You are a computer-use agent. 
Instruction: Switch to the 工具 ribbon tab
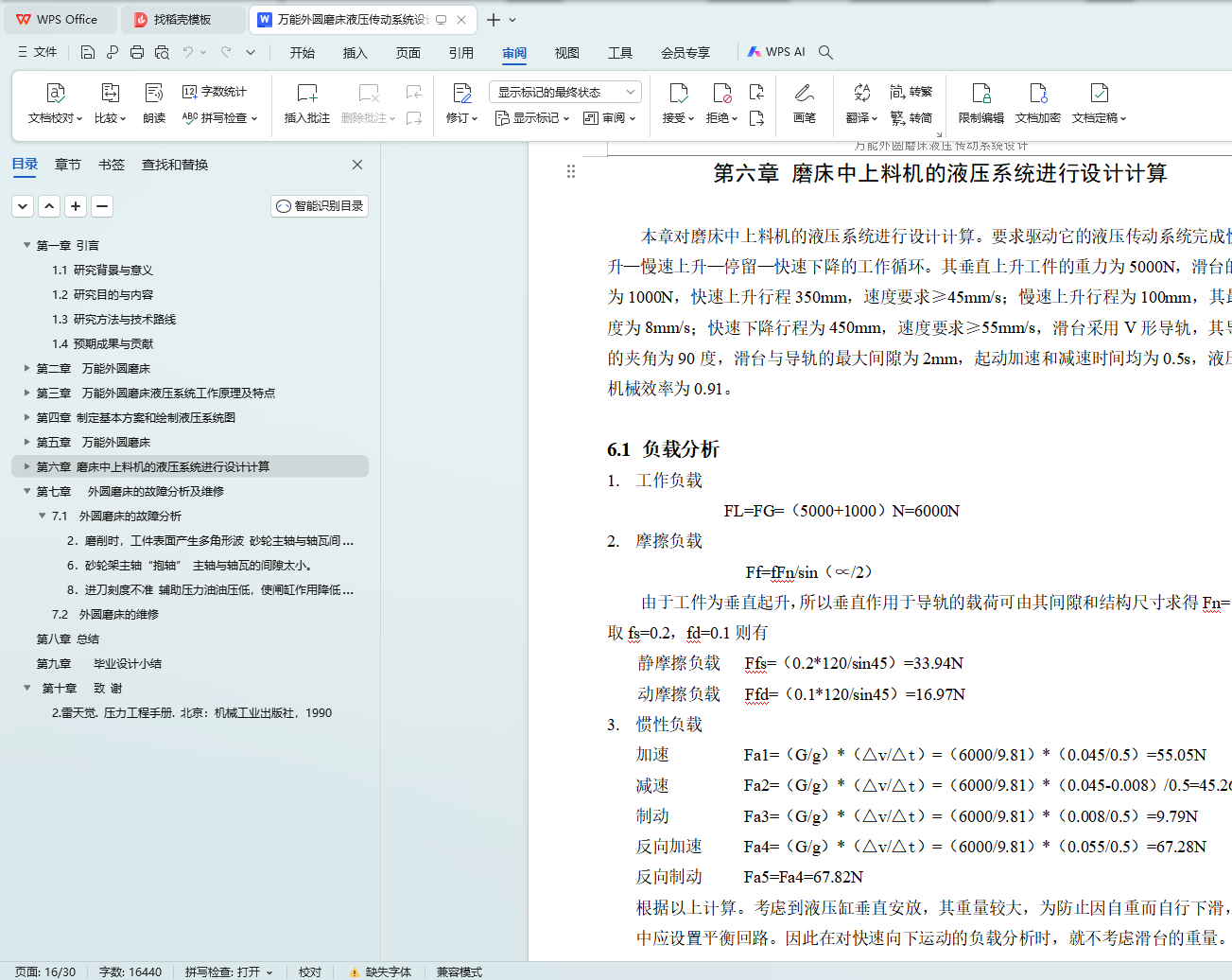(620, 53)
